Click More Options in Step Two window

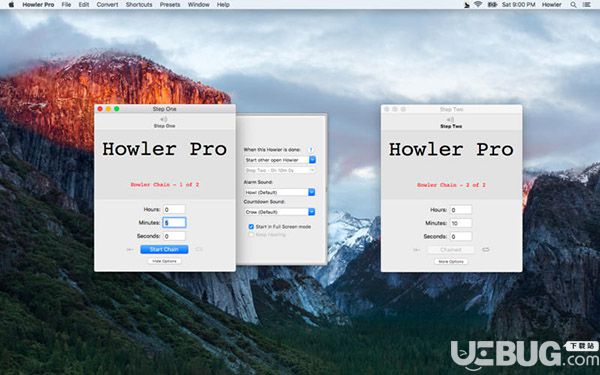point(451,262)
